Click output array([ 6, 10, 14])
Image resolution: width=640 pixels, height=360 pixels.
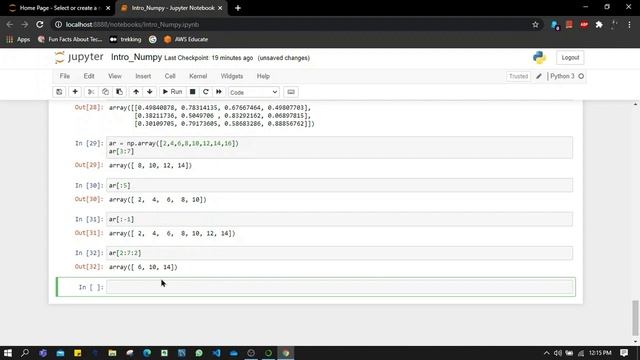pos(143,267)
